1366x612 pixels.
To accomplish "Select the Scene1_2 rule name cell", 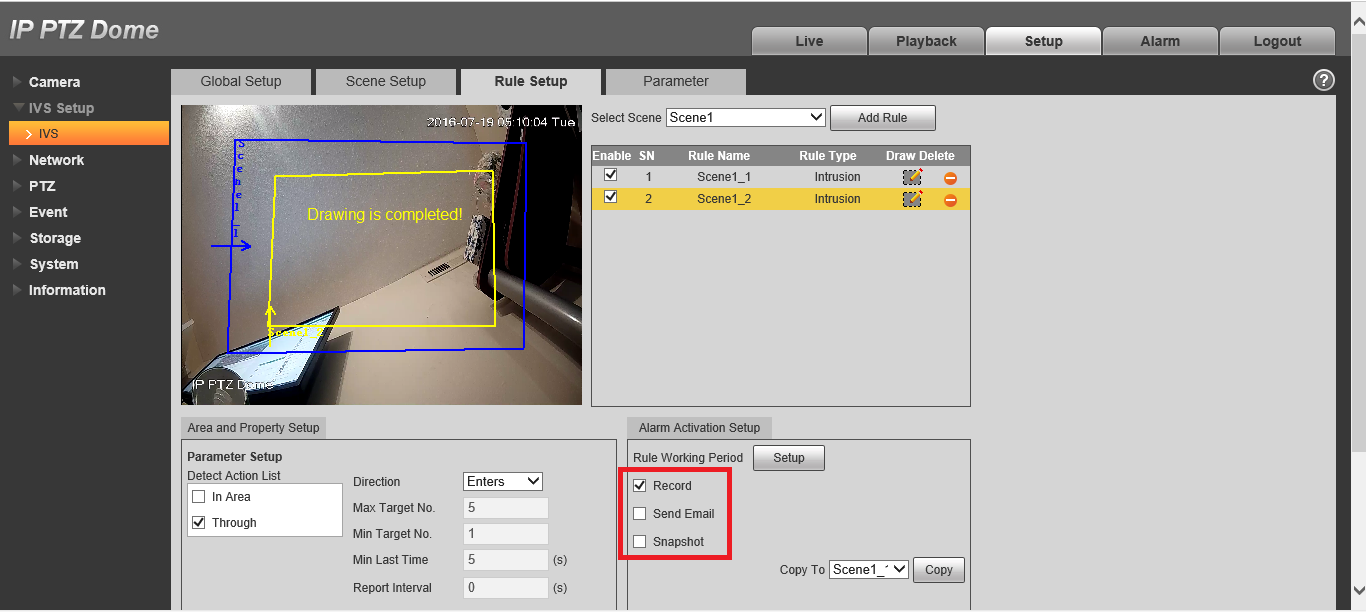I will pyautogui.click(x=724, y=199).
